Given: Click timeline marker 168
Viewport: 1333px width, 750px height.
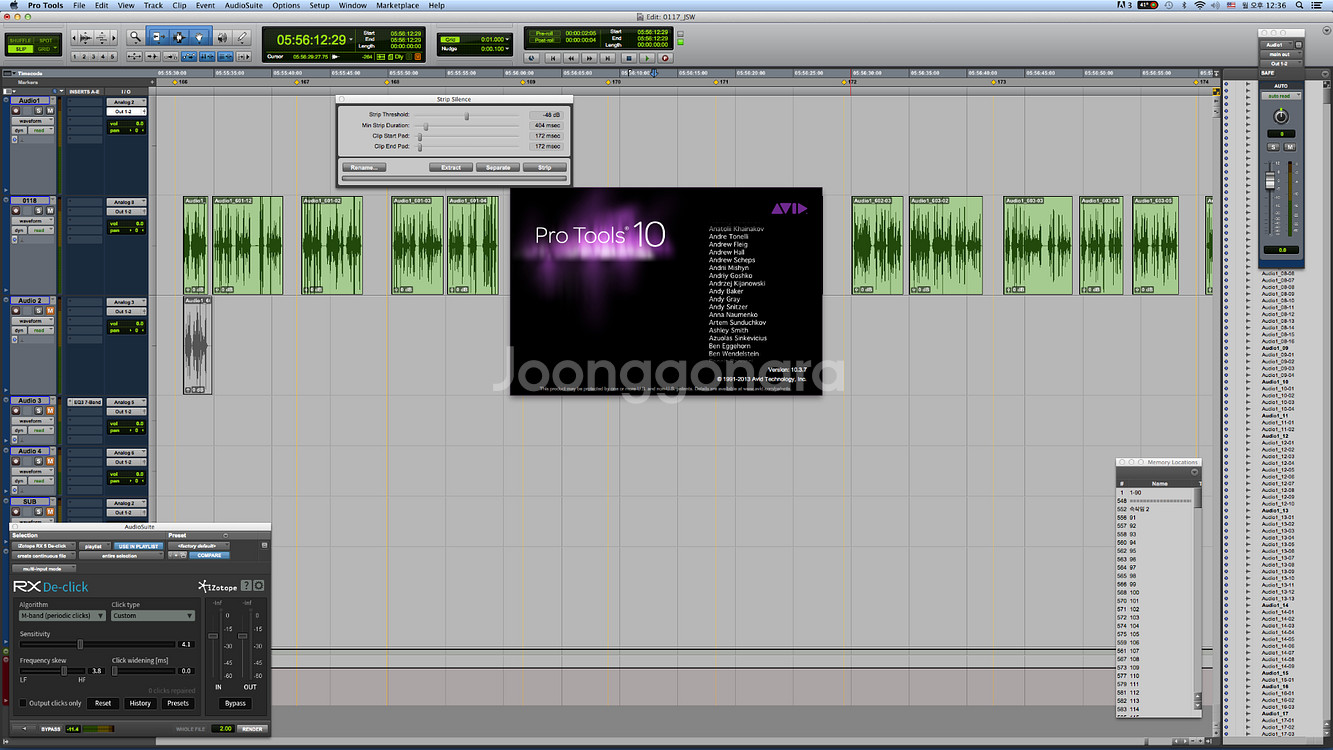Looking at the screenshot, I should (x=386, y=82).
